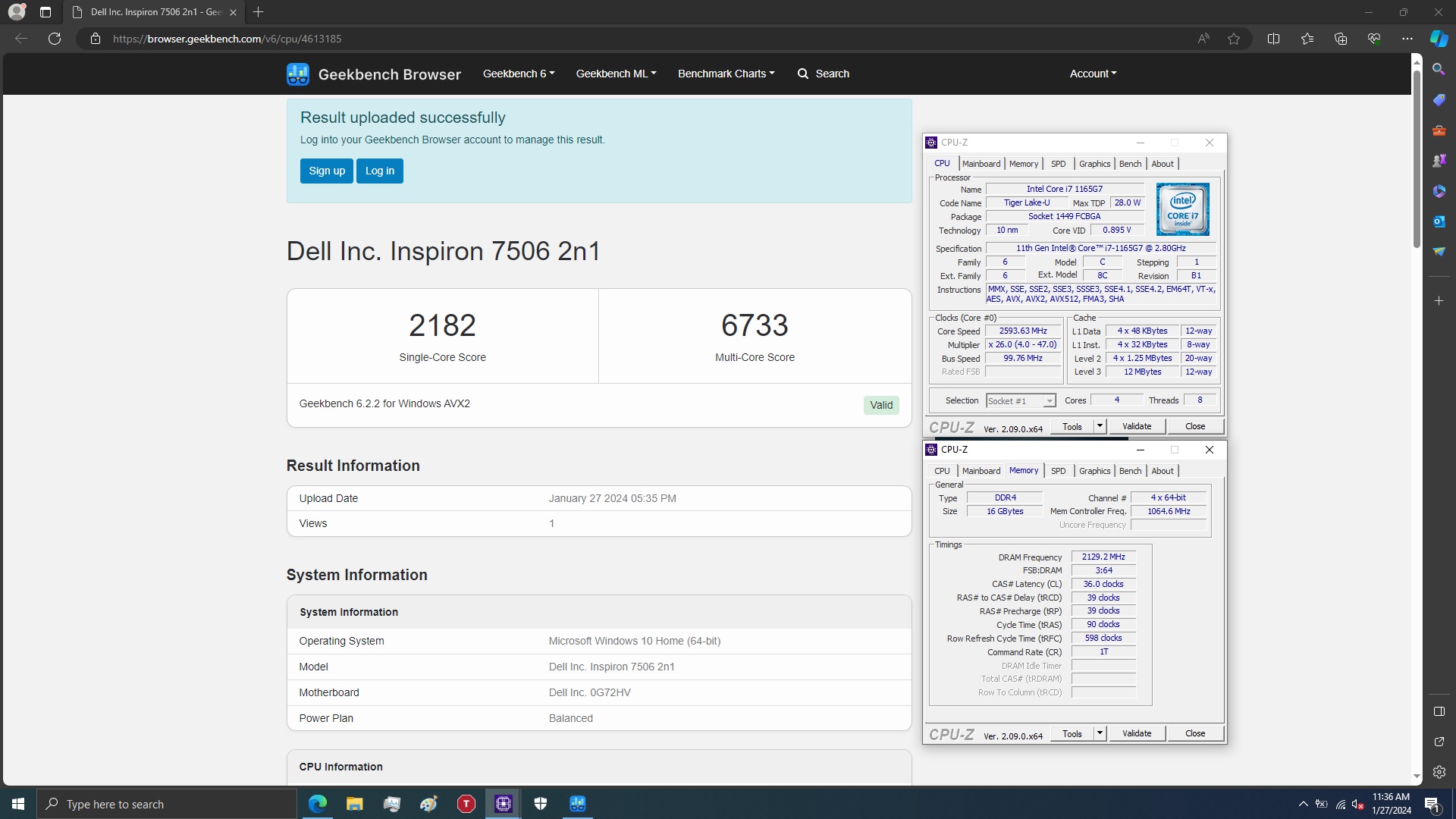Click the Windows taskbar search box
The width and height of the screenshot is (1456, 819).
167,804
